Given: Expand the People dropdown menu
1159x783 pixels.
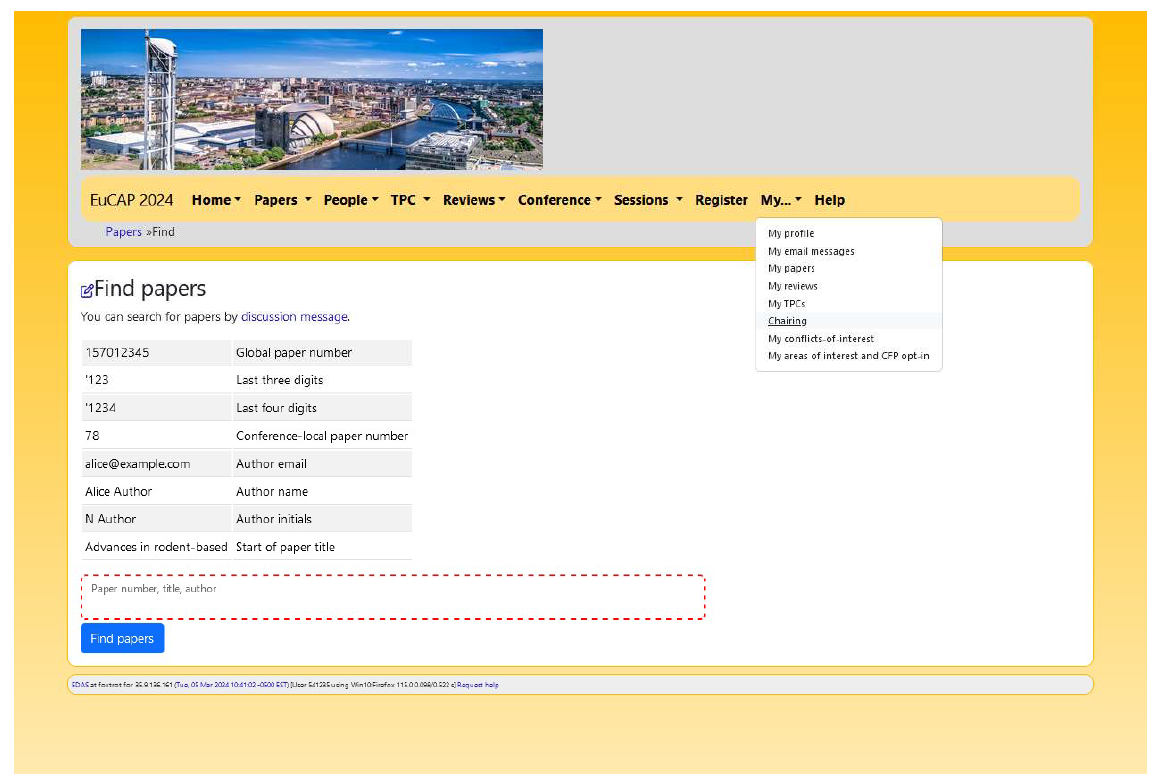Looking at the screenshot, I should 350,200.
